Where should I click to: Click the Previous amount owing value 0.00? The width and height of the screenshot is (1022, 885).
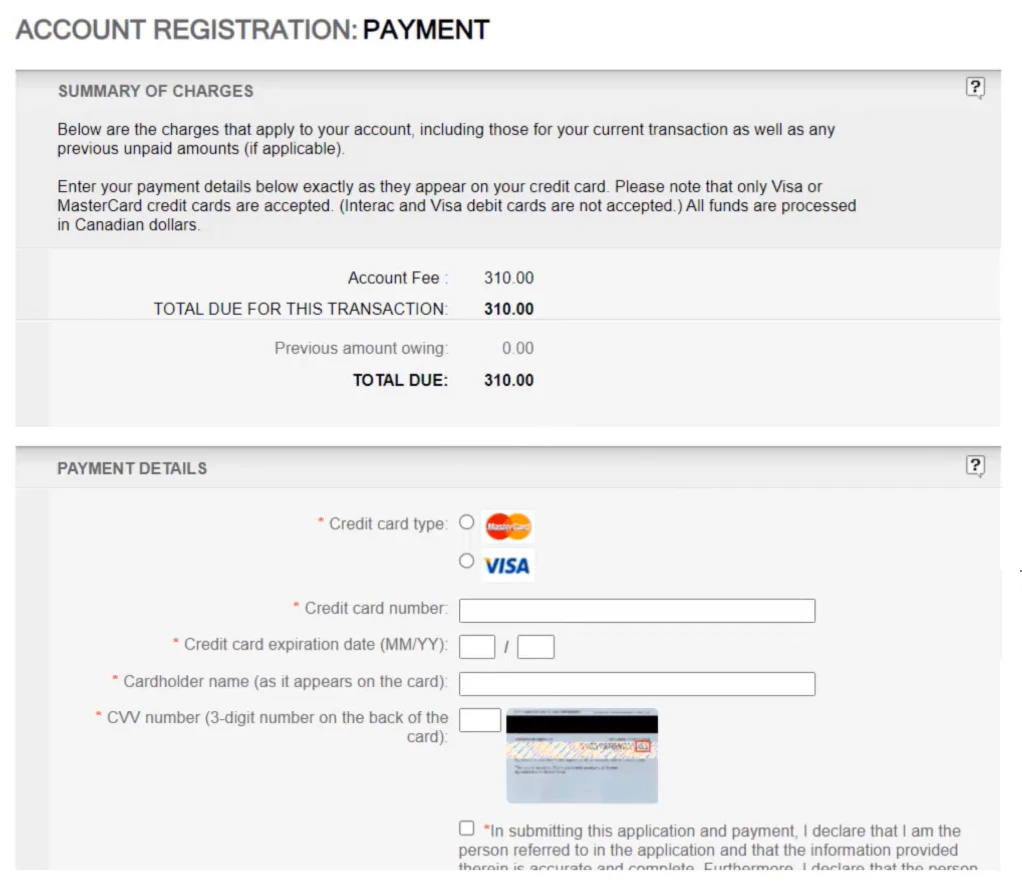[x=518, y=348]
